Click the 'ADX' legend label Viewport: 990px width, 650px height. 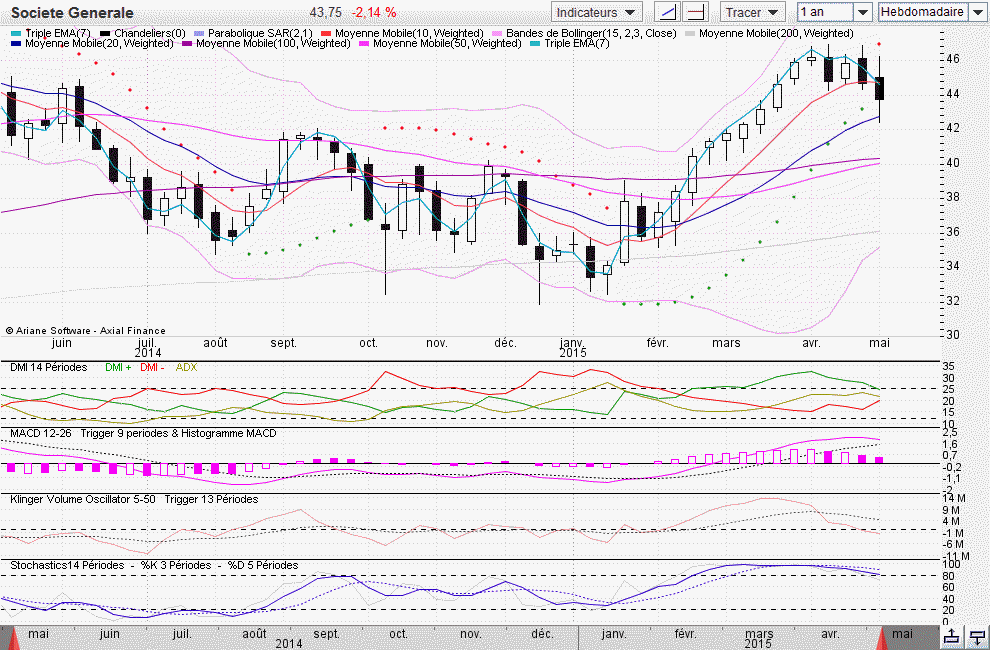(x=186, y=368)
